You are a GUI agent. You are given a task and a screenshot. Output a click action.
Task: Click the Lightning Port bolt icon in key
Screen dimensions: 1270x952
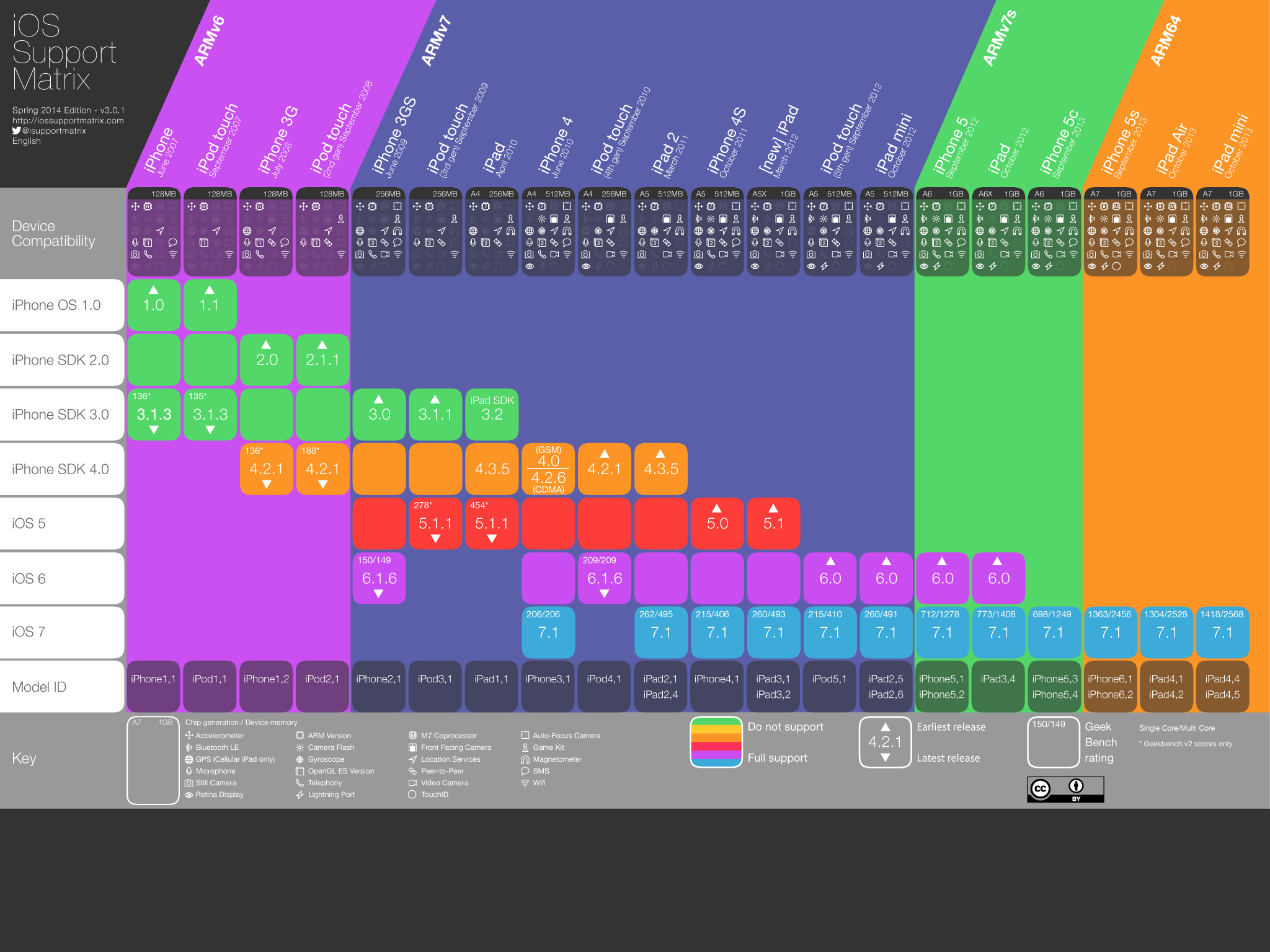tap(300, 794)
